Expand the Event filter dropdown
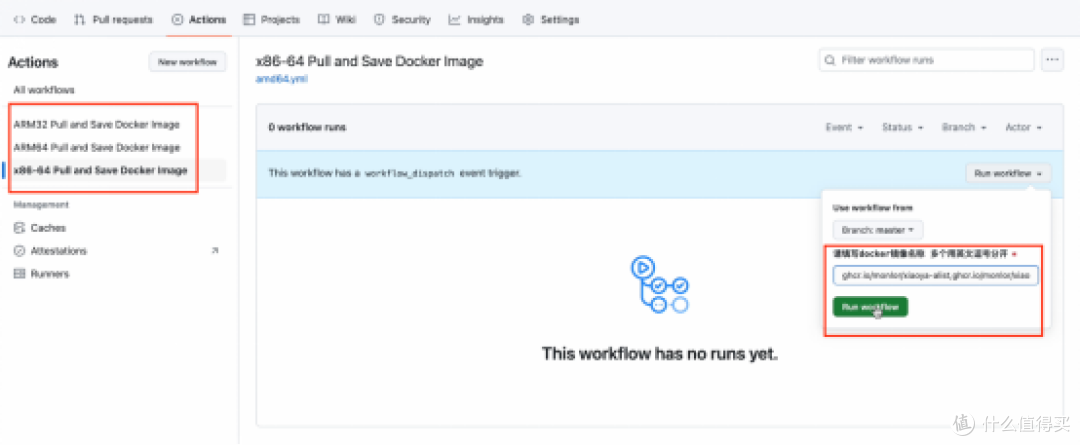 (x=844, y=127)
